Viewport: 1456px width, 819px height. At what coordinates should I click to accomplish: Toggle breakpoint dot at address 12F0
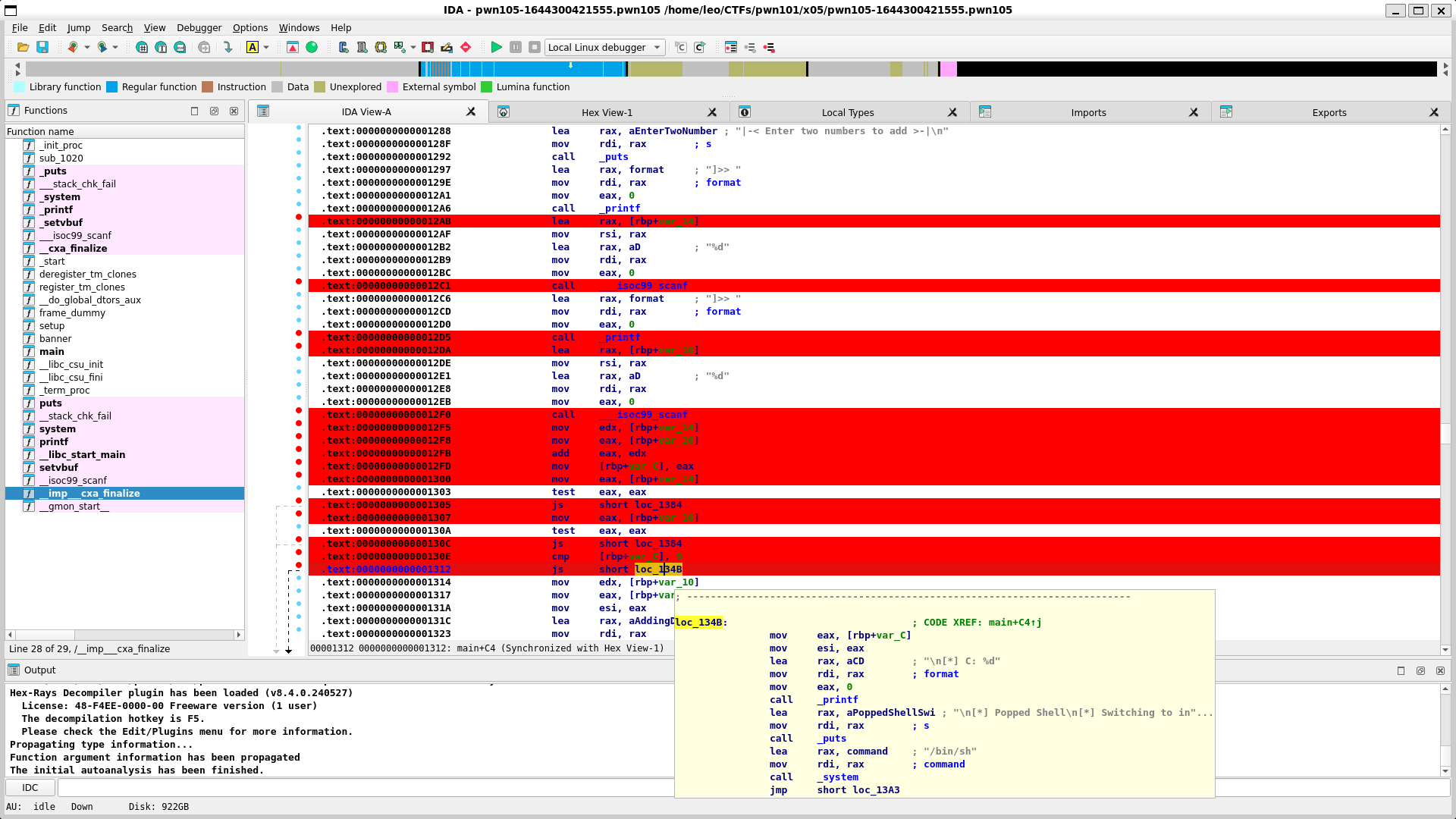pyautogui.click(x=299, y=410)
